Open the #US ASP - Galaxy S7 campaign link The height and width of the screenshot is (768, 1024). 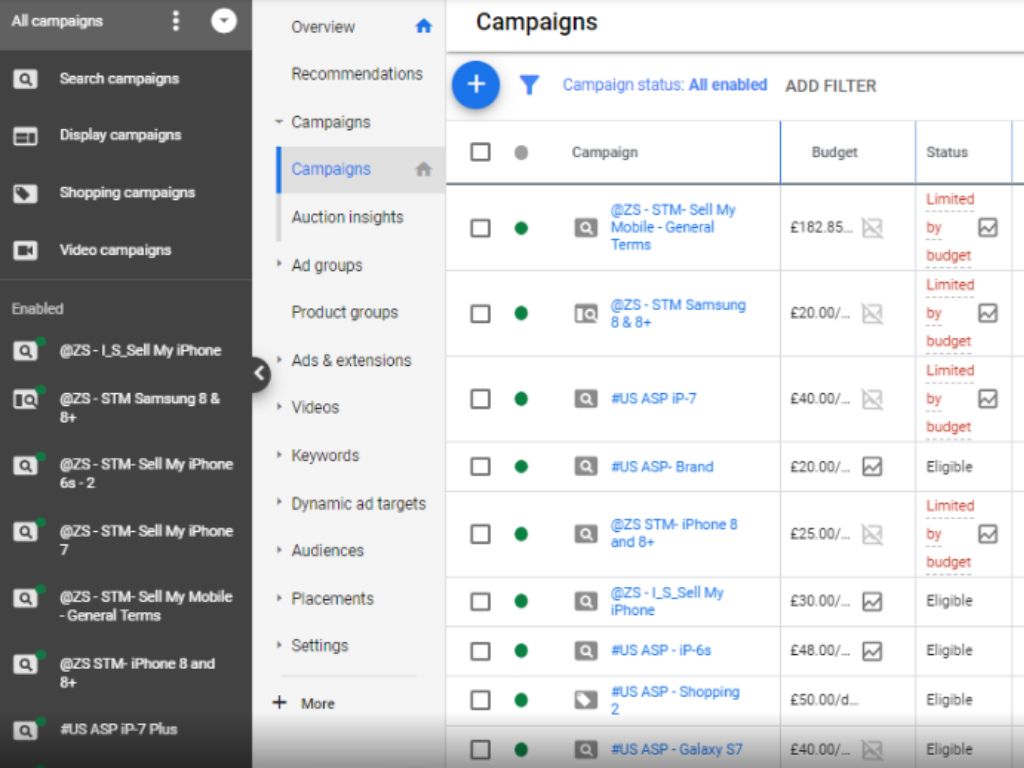click(x=676, y=749)
